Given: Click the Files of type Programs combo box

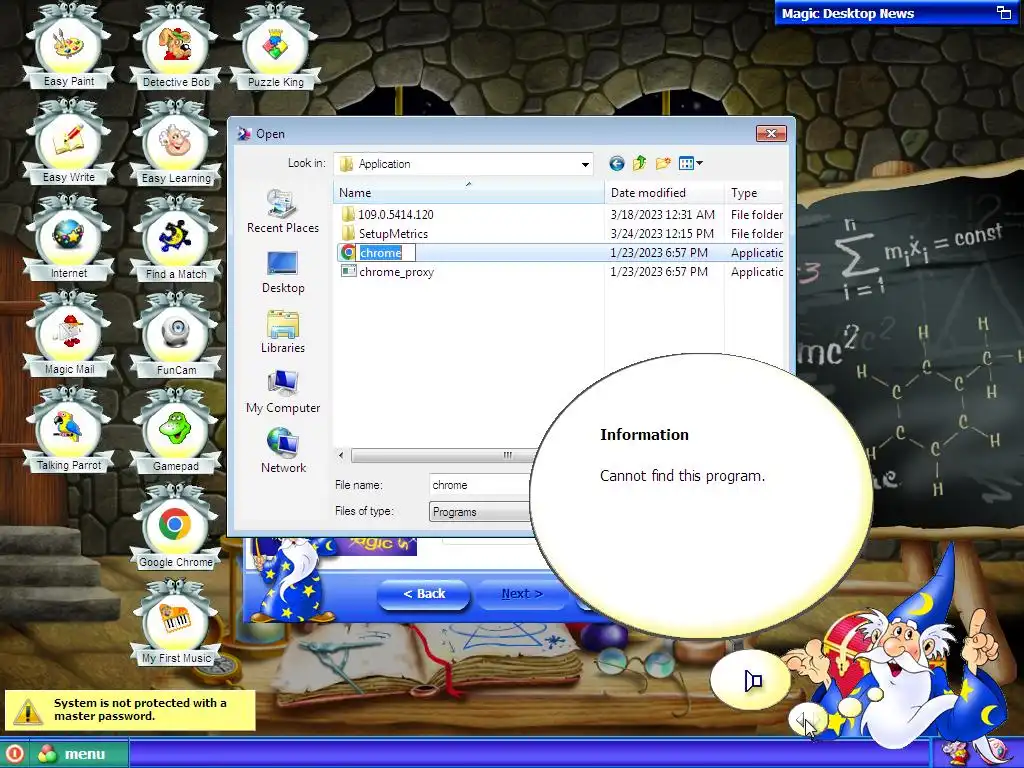Looking at the screenshot, I should tap(479, 512).
